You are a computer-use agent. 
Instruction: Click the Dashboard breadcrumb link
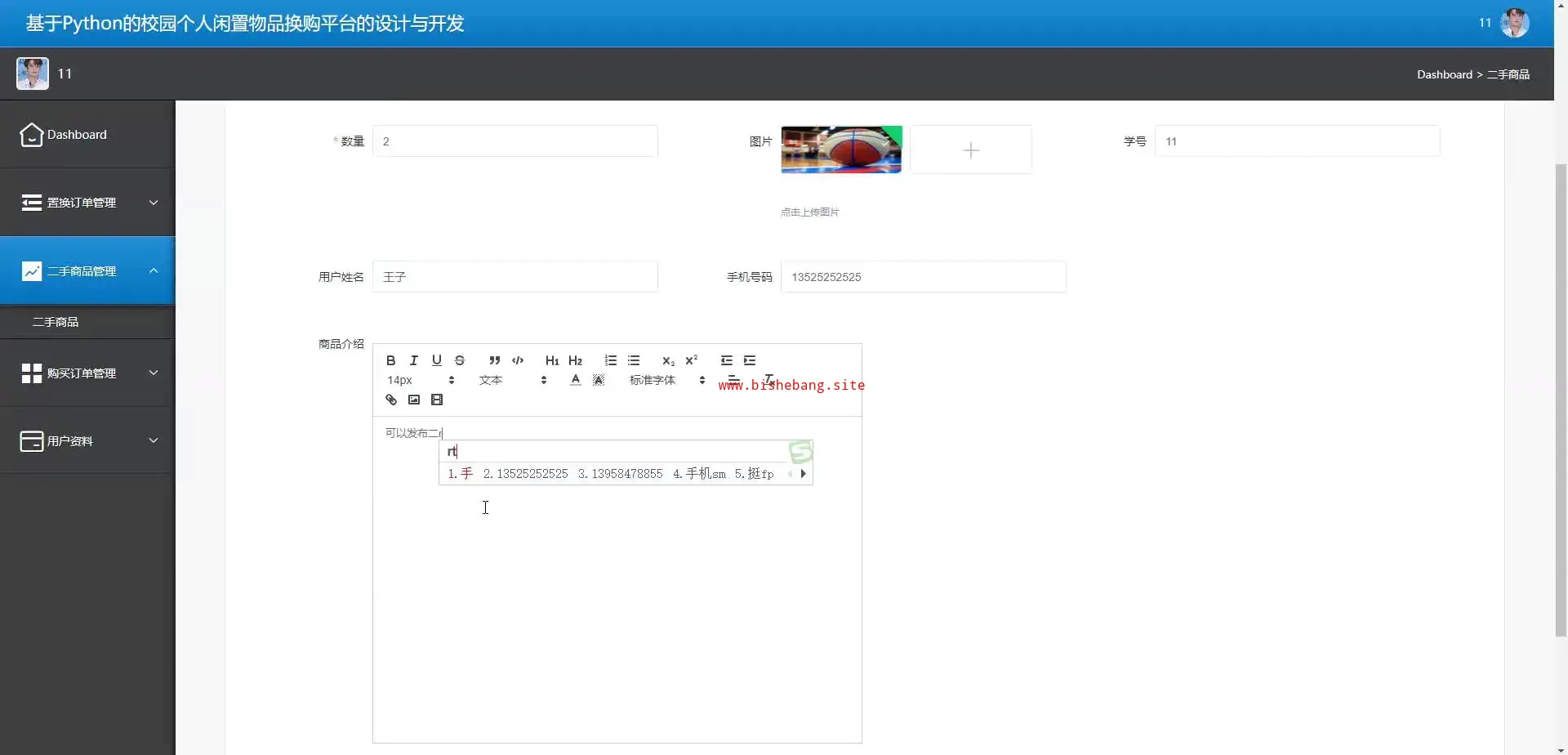[1444, 74]
